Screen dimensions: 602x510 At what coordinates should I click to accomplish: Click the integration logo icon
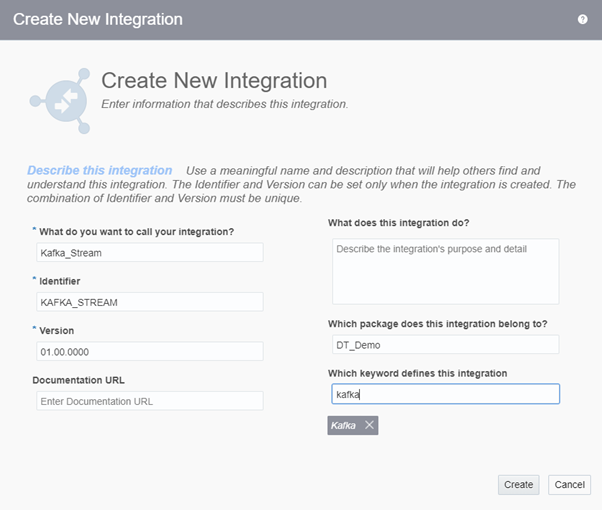[x=60, y=100]
